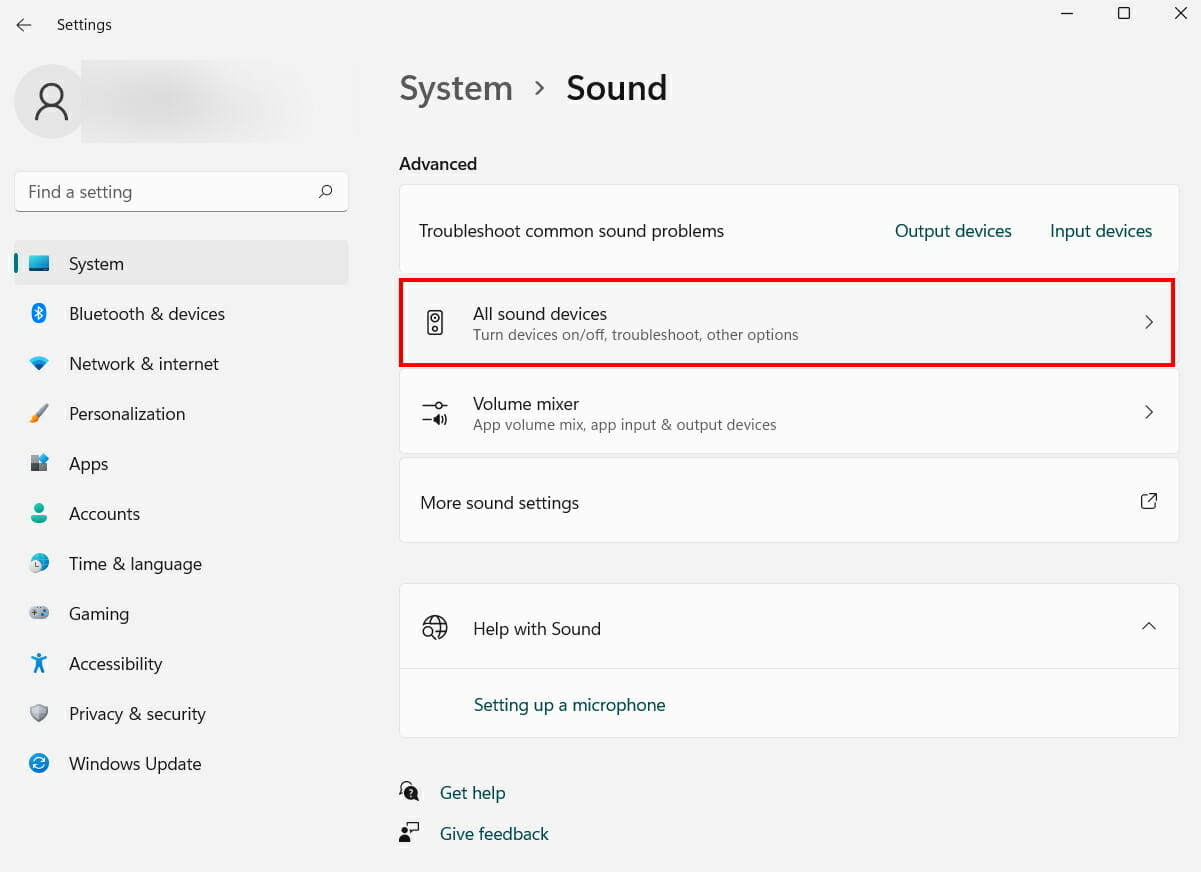
Task: Click the Get help headset icon
Action: pos(409,792)
